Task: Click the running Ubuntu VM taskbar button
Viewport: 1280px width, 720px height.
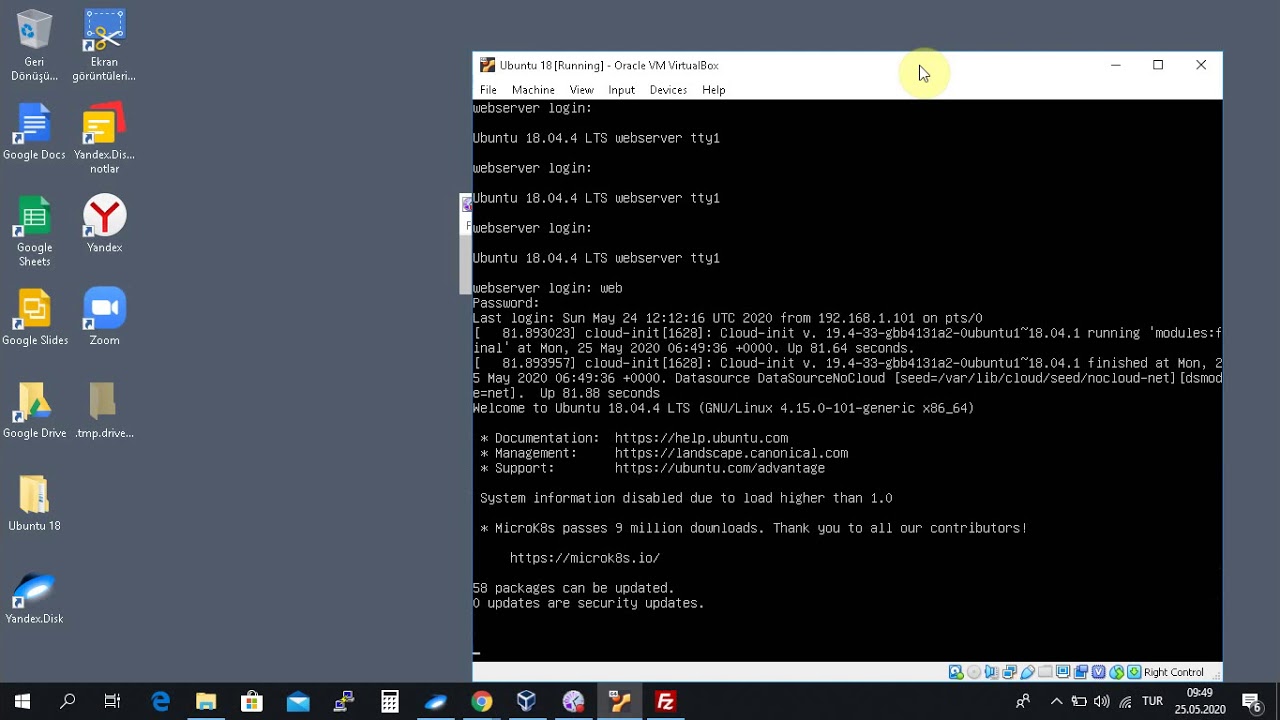Action: (x=620, y=702)
